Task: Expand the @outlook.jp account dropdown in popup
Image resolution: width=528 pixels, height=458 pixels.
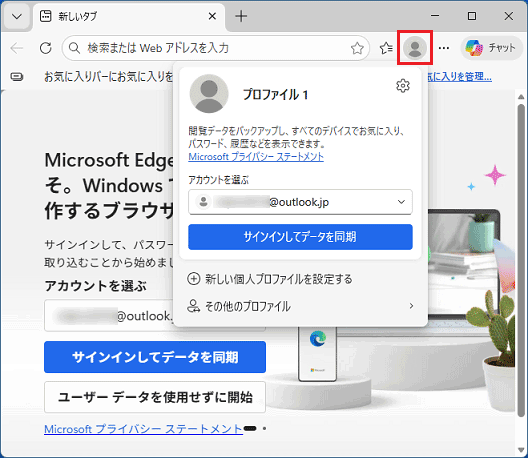Action: [x=300, y=202]
